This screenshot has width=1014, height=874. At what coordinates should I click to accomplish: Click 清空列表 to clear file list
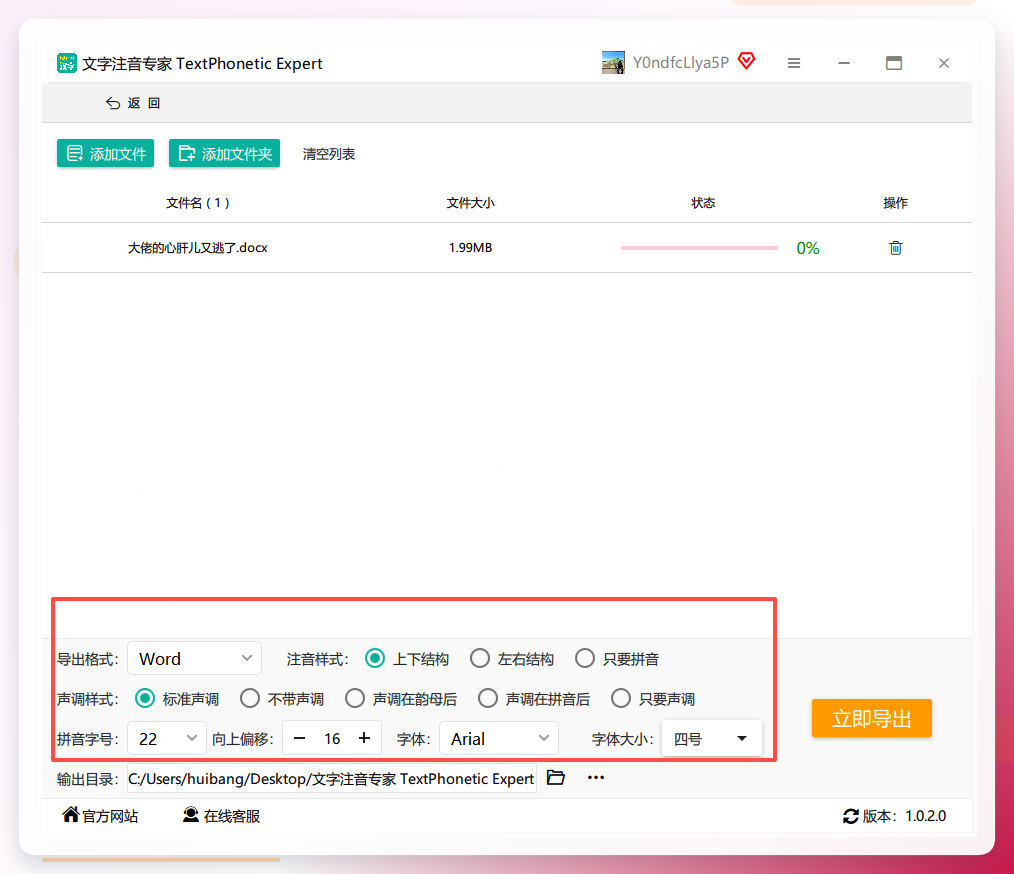pos(329,154)
